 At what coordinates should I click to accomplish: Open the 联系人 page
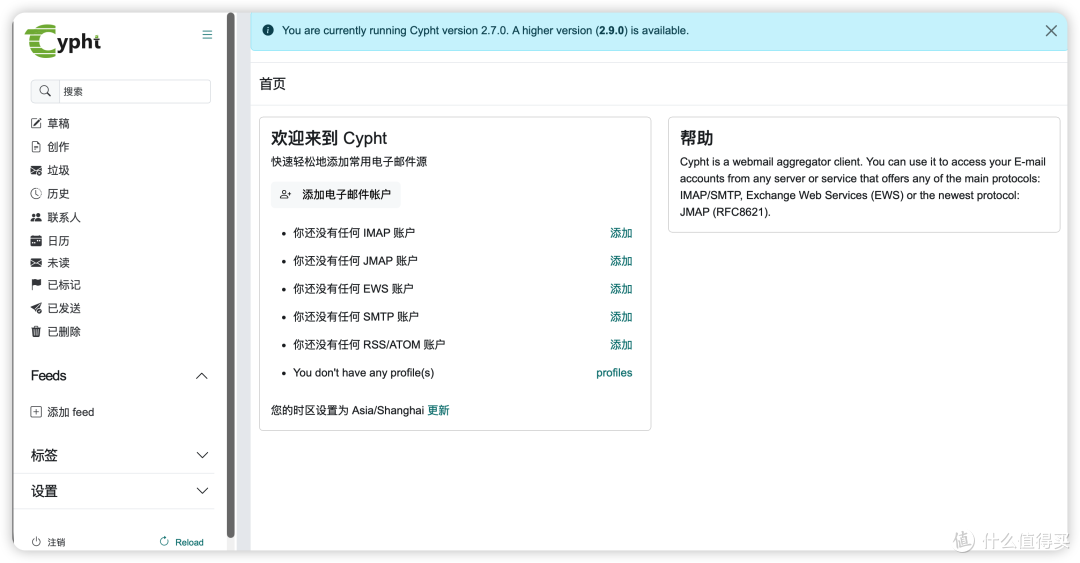[64, 217]
